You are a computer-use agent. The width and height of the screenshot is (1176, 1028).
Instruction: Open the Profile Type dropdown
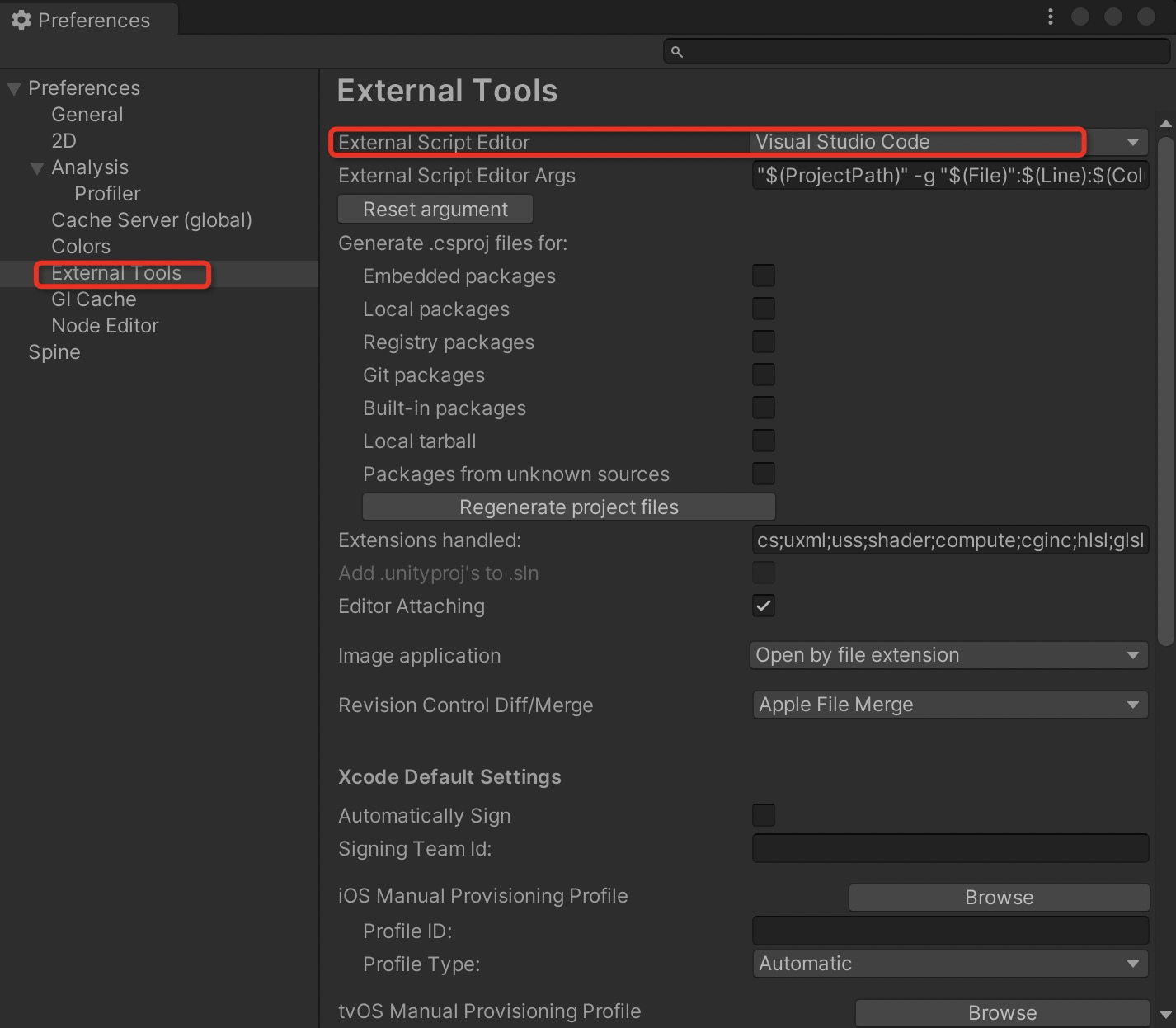(950, 964)
